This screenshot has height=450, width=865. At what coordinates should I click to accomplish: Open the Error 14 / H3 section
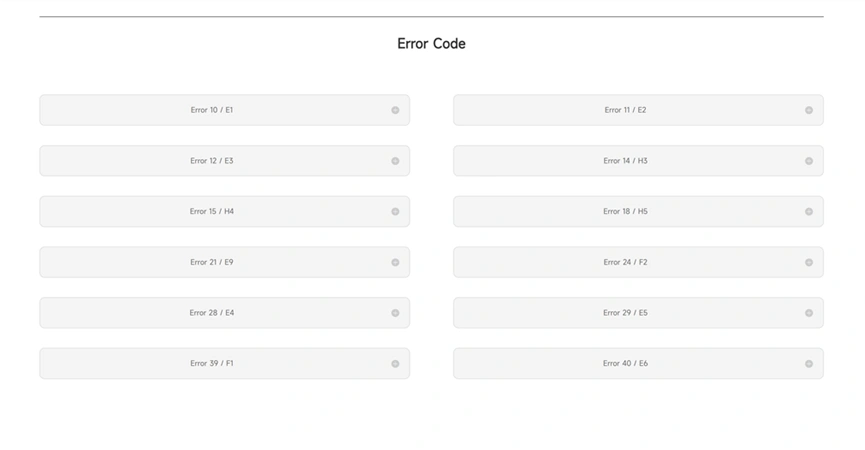(x=638, y=161)
